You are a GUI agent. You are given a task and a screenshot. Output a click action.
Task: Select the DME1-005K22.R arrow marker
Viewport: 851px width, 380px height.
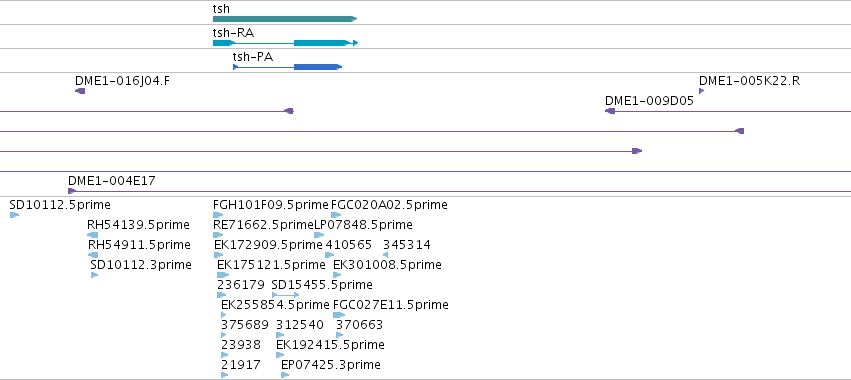[x=701, y=91]
